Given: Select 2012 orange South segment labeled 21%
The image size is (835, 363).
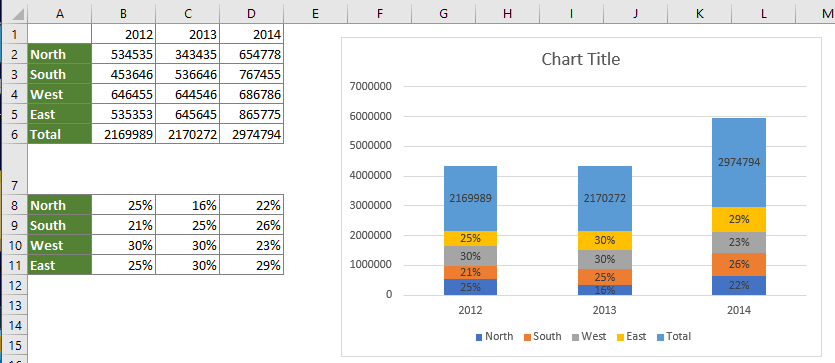Looking at the screenshot, I should coord(470,273).
